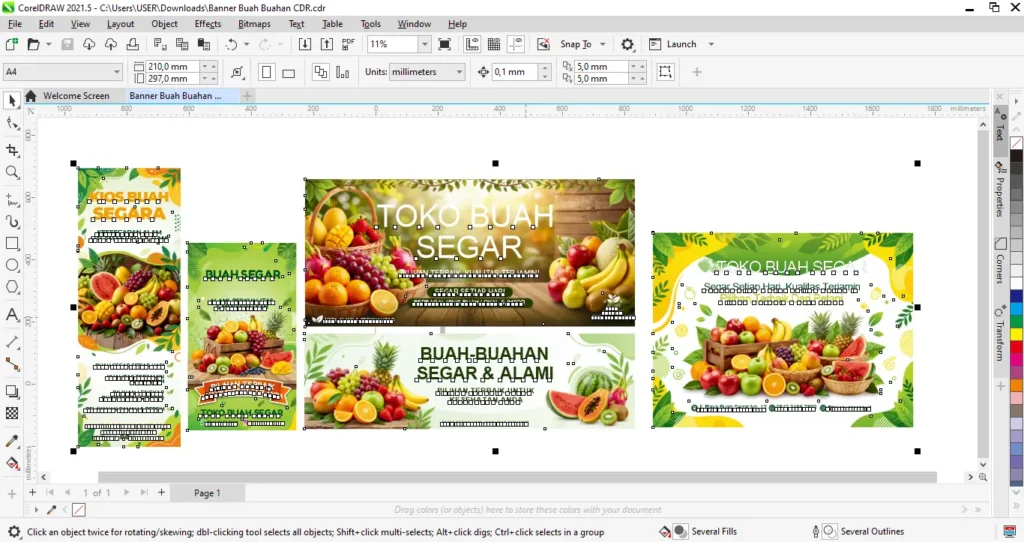Toggle portrait page orientation
1024x542 pixels.
[x=266, y=72]
